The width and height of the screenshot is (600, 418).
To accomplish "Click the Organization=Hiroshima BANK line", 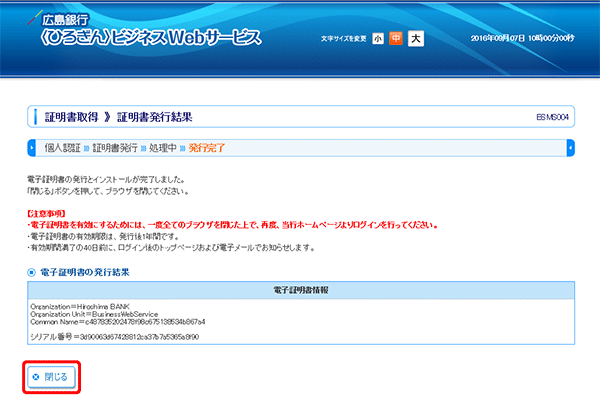I will click(x=80, y=307).
